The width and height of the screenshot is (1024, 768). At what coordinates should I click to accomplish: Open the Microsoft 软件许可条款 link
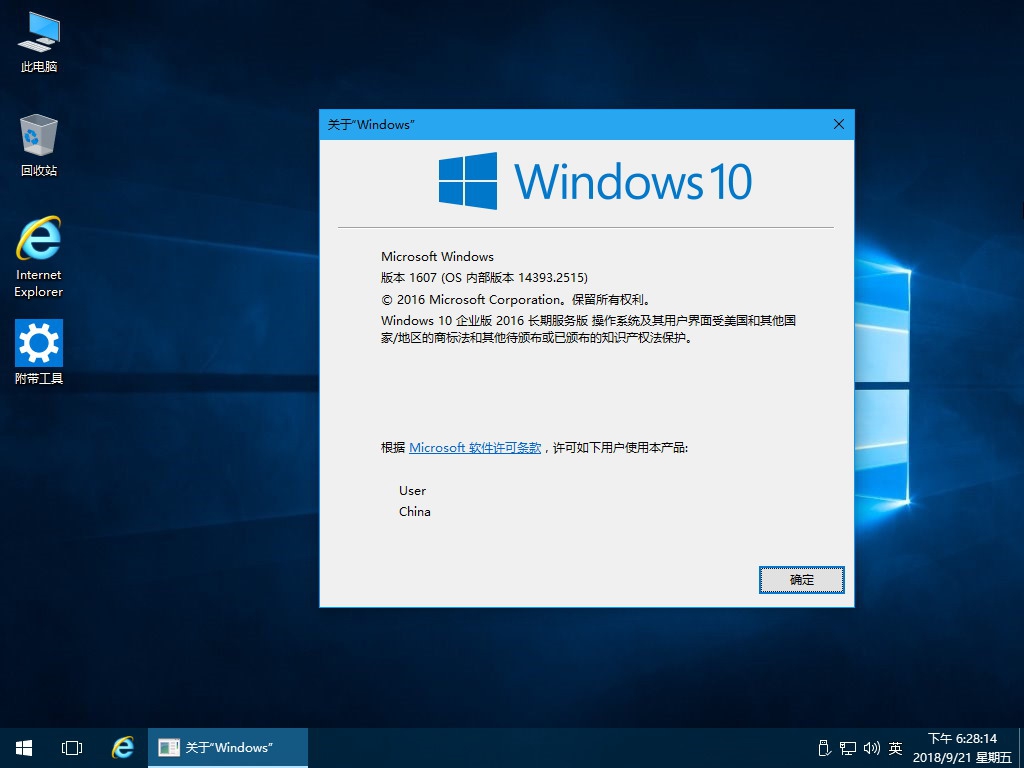[475, 447]
